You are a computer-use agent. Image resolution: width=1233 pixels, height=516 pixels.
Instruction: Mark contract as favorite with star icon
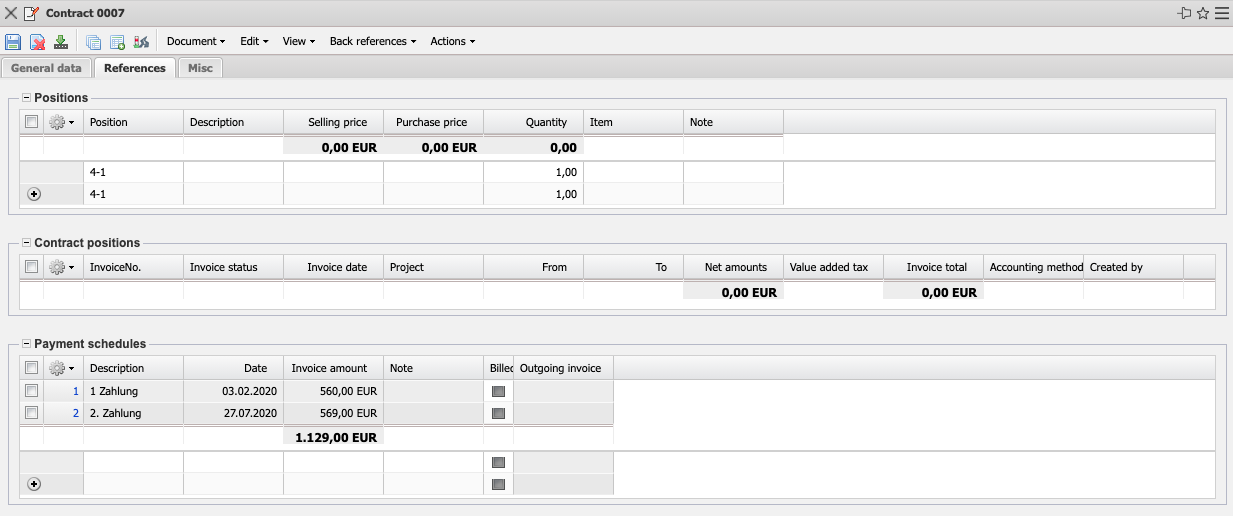pyautogui.click(x=1203, y=13)
